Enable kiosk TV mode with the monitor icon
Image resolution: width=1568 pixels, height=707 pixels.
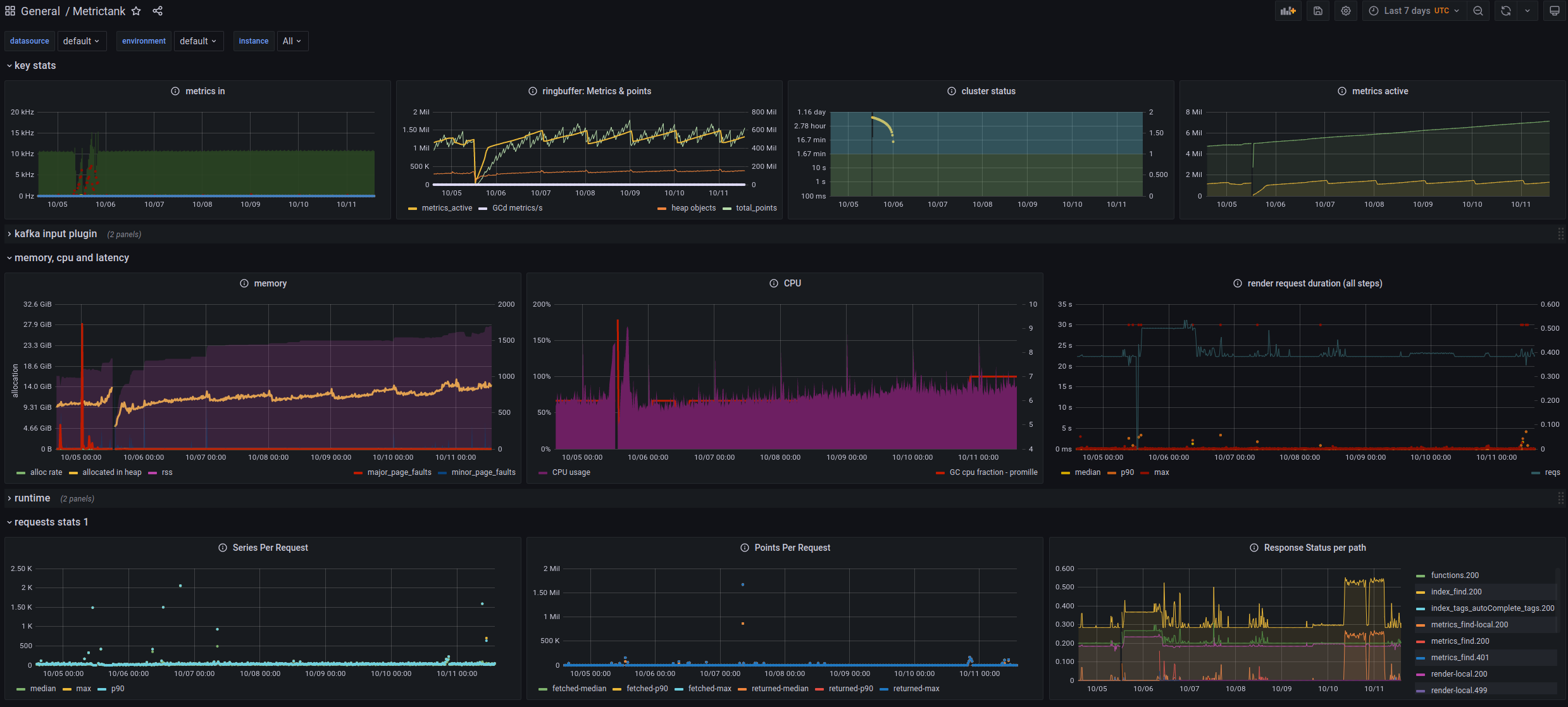[x=1555, y=11]
